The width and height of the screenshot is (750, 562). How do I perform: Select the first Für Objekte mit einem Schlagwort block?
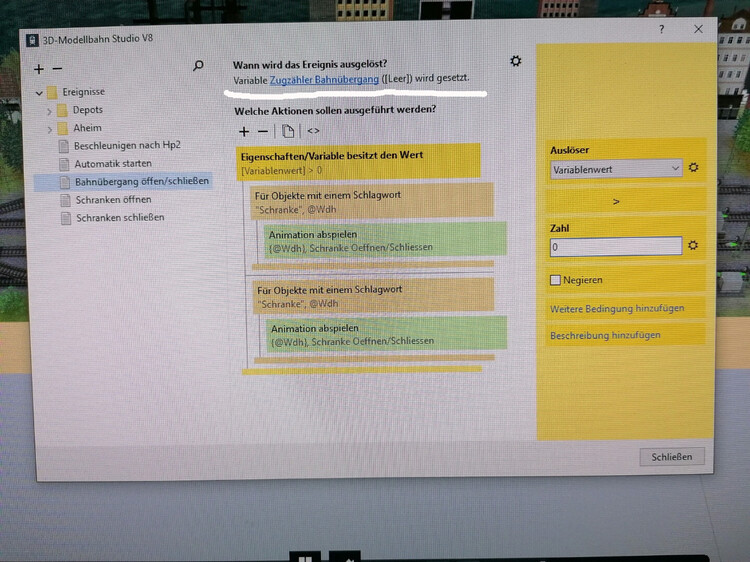pyautogui.click(x=372, y=201)
